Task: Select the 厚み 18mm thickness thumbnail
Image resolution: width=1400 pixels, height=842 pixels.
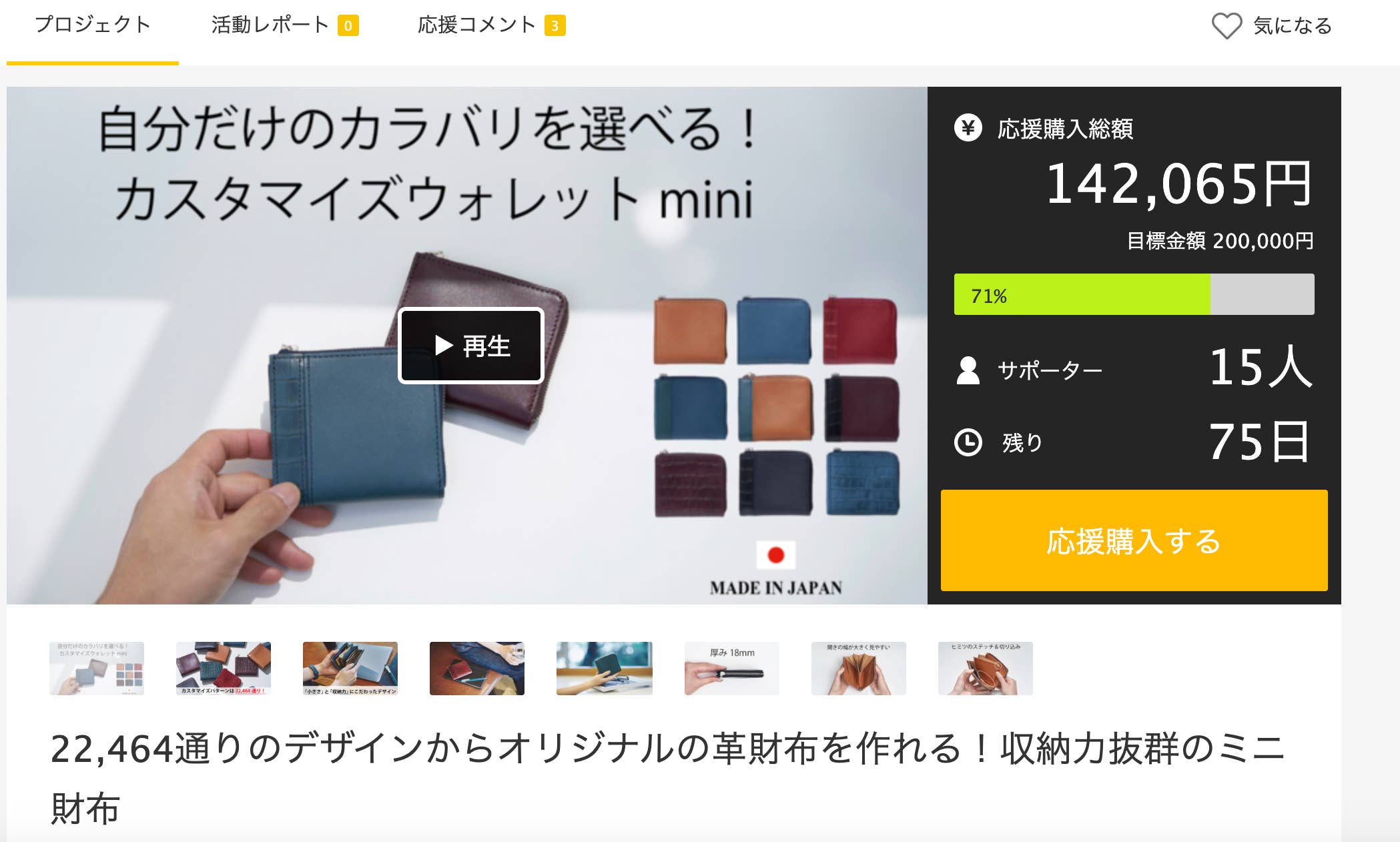Action: click(x=732, y=668)
